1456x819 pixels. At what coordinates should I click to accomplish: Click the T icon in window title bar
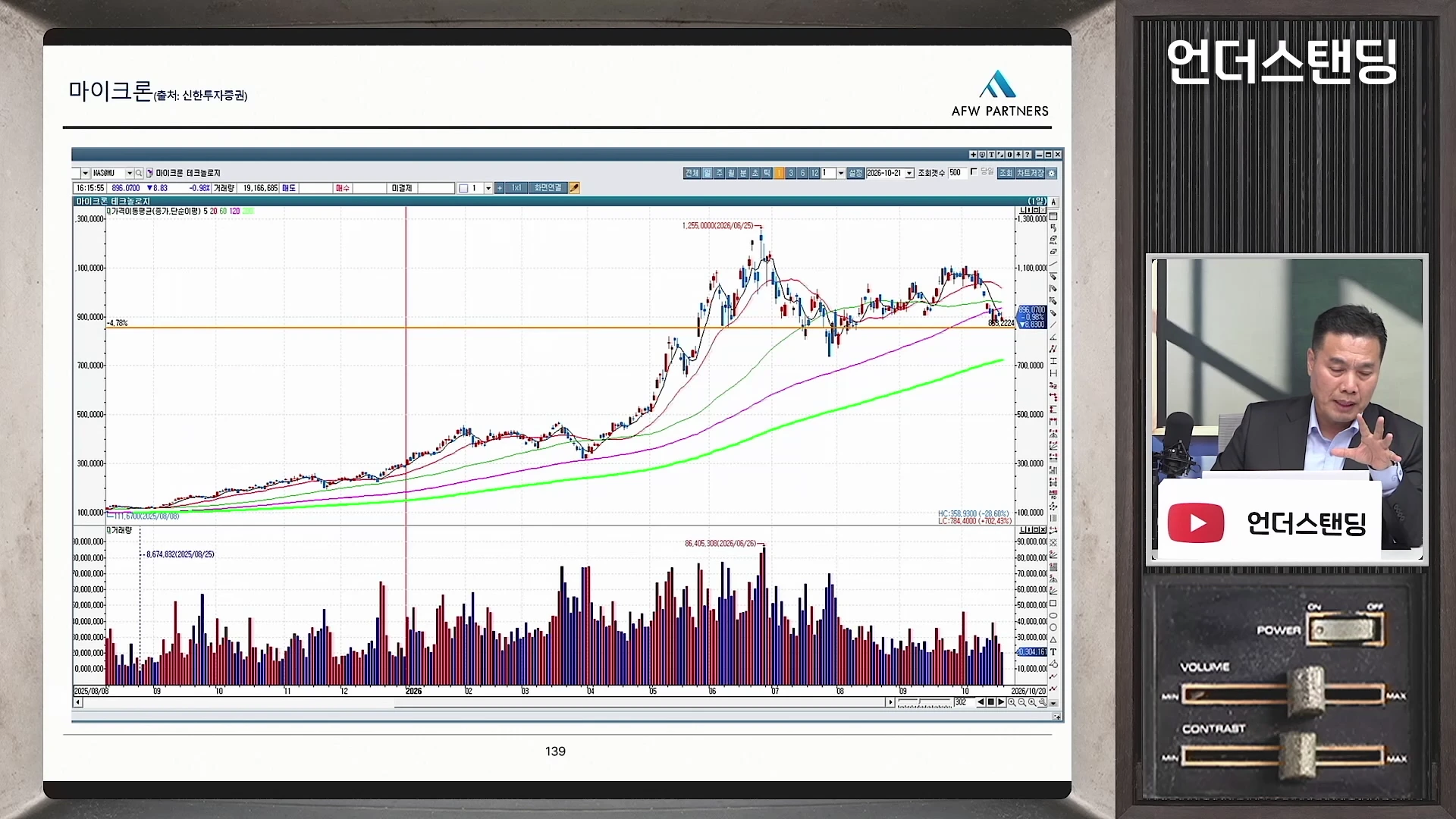tap(992, 155)
